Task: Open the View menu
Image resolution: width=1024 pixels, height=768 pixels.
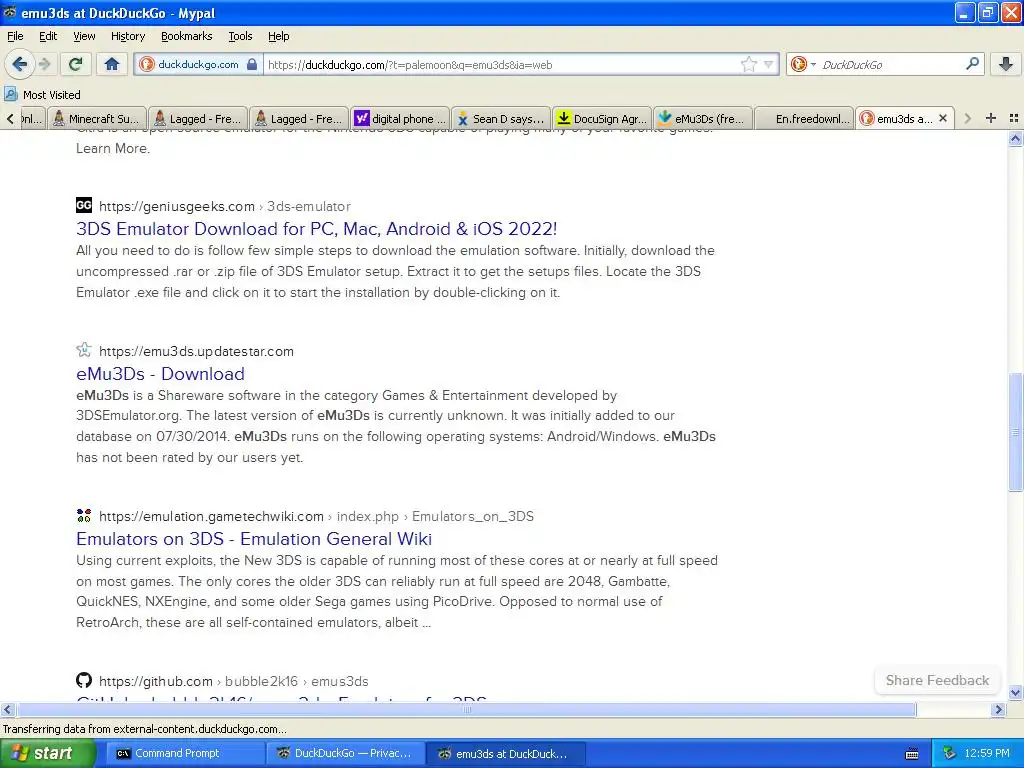Action: pos(84,36)
